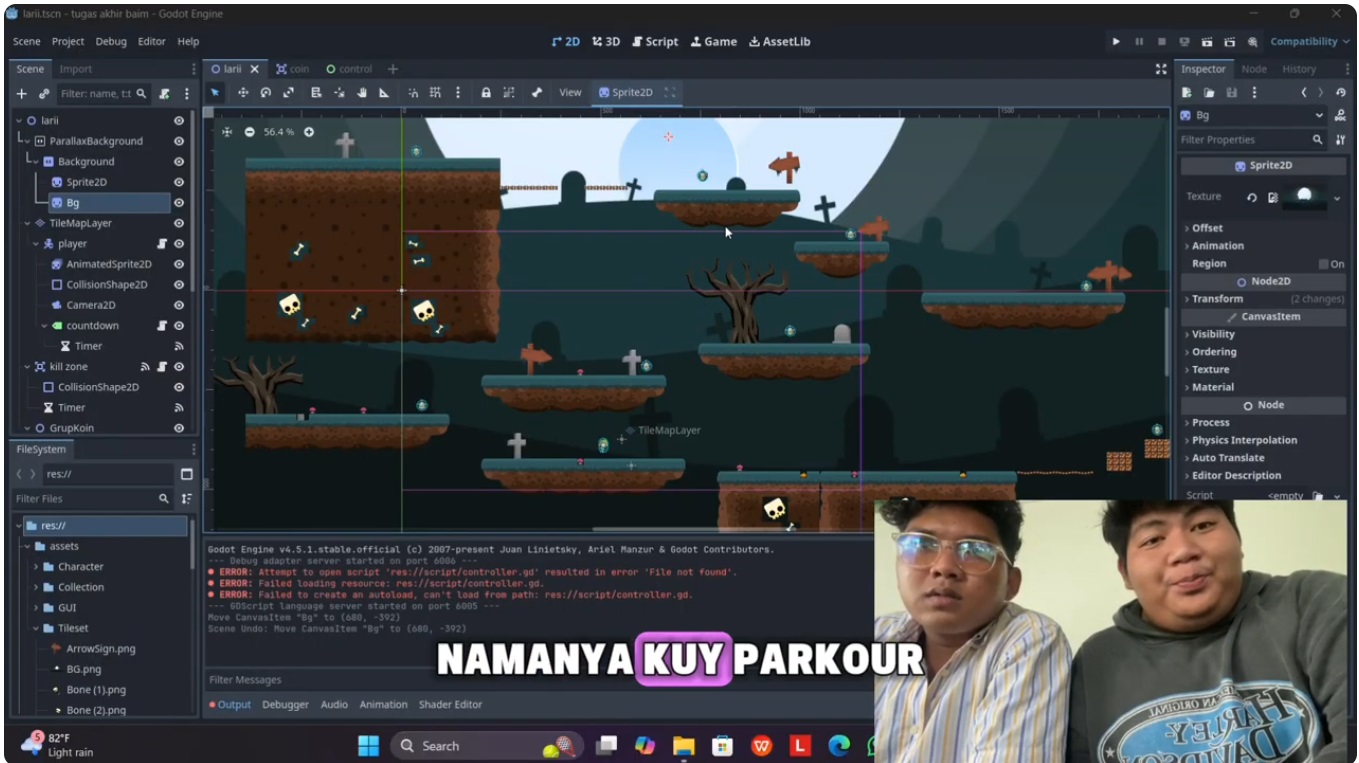Run the project with the play button
The width and height of the screenshot is (1359, 763).
tap(1116, 42)
